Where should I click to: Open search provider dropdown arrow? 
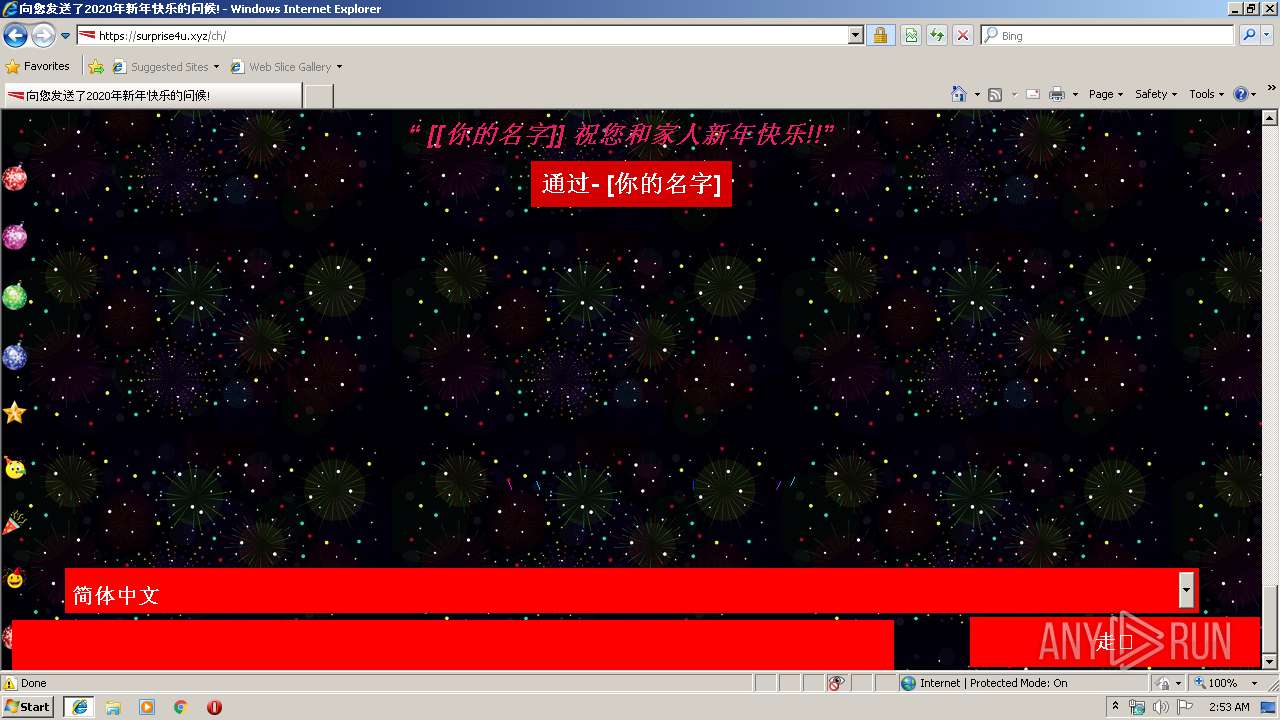(x=1268, y=36)
